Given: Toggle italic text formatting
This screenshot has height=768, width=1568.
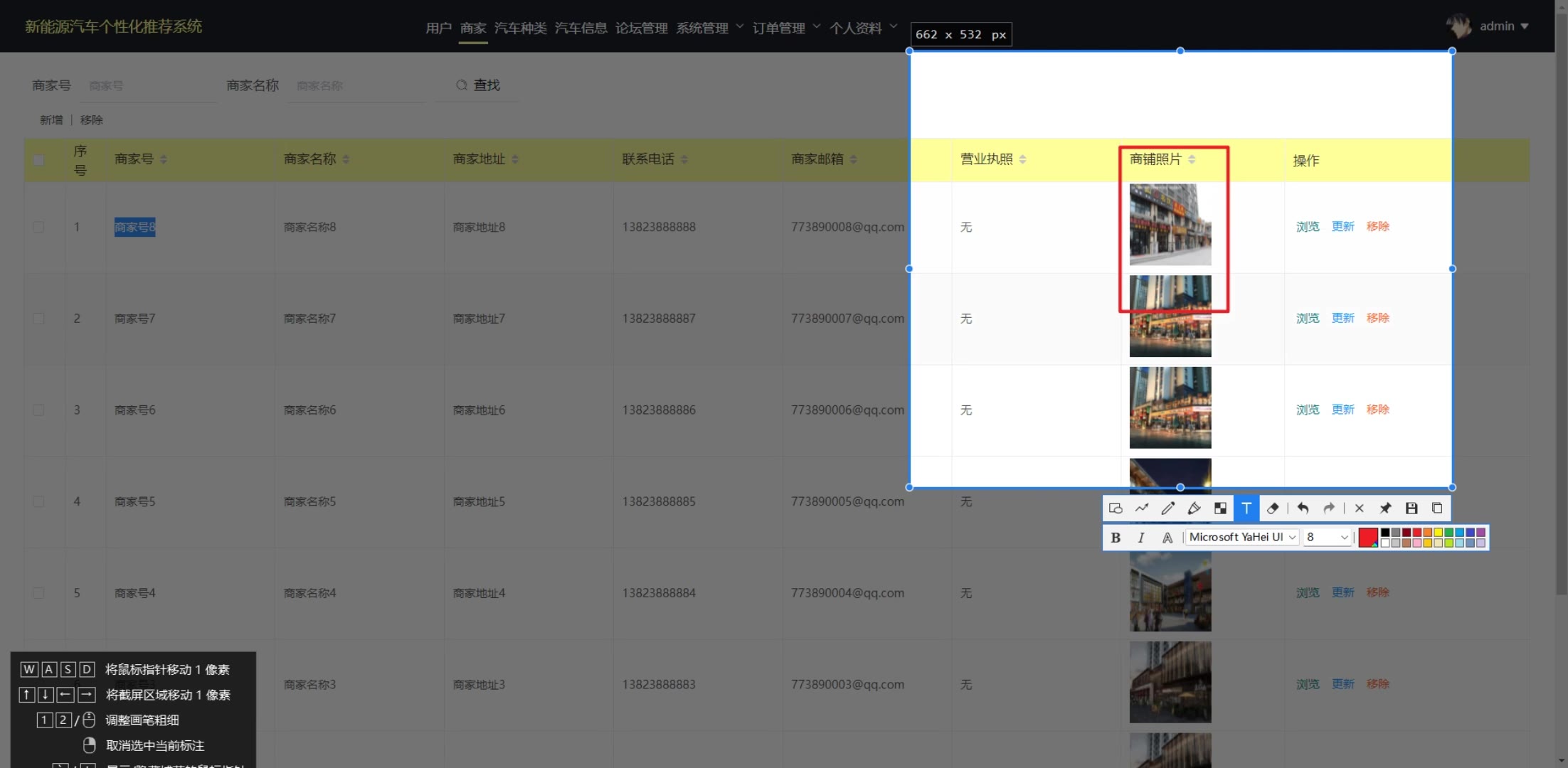Looking at the screenshot, I should [1141, 538].
